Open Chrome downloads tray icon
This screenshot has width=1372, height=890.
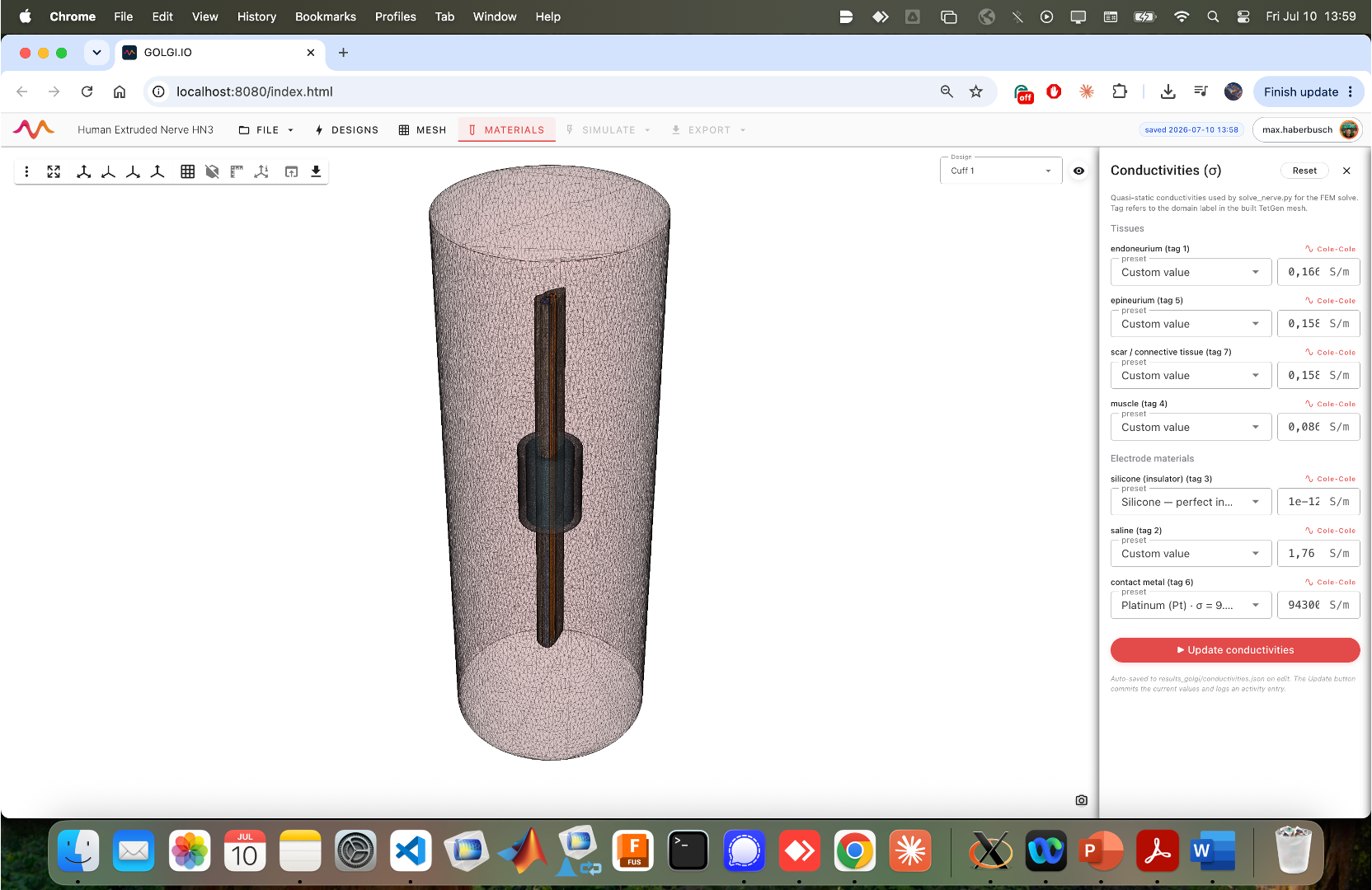tap(1168, 91)
